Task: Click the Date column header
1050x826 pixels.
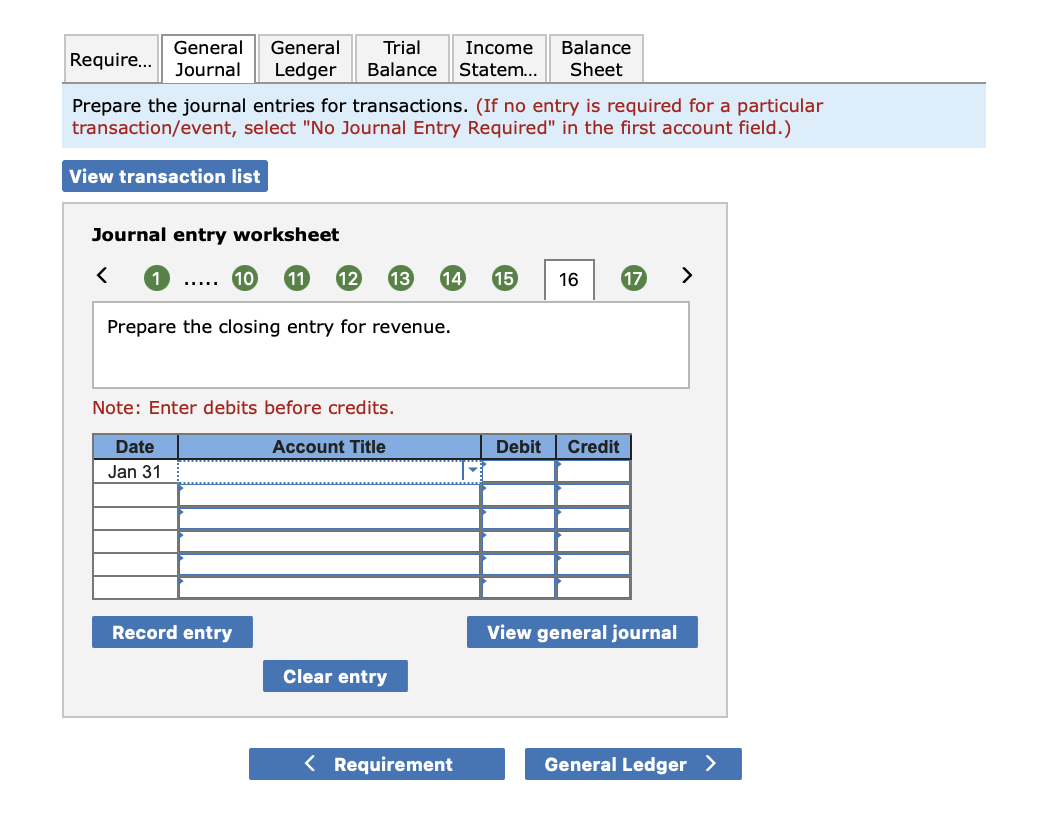Action: (135, 447)
